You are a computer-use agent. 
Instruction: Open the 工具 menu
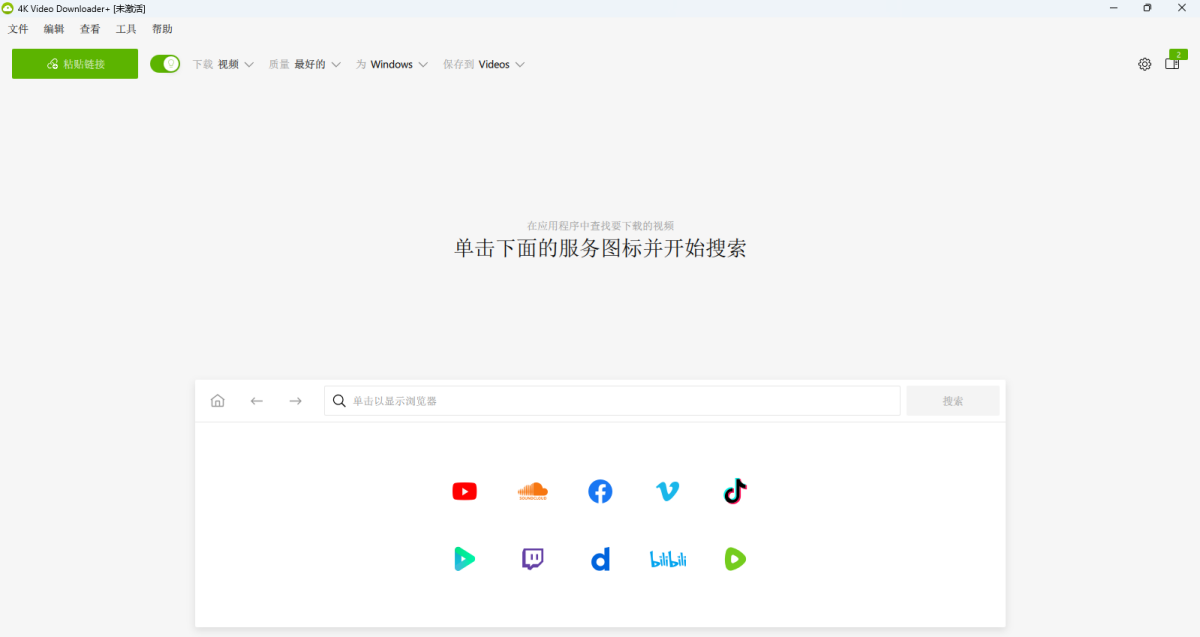(x=125, y=29)
